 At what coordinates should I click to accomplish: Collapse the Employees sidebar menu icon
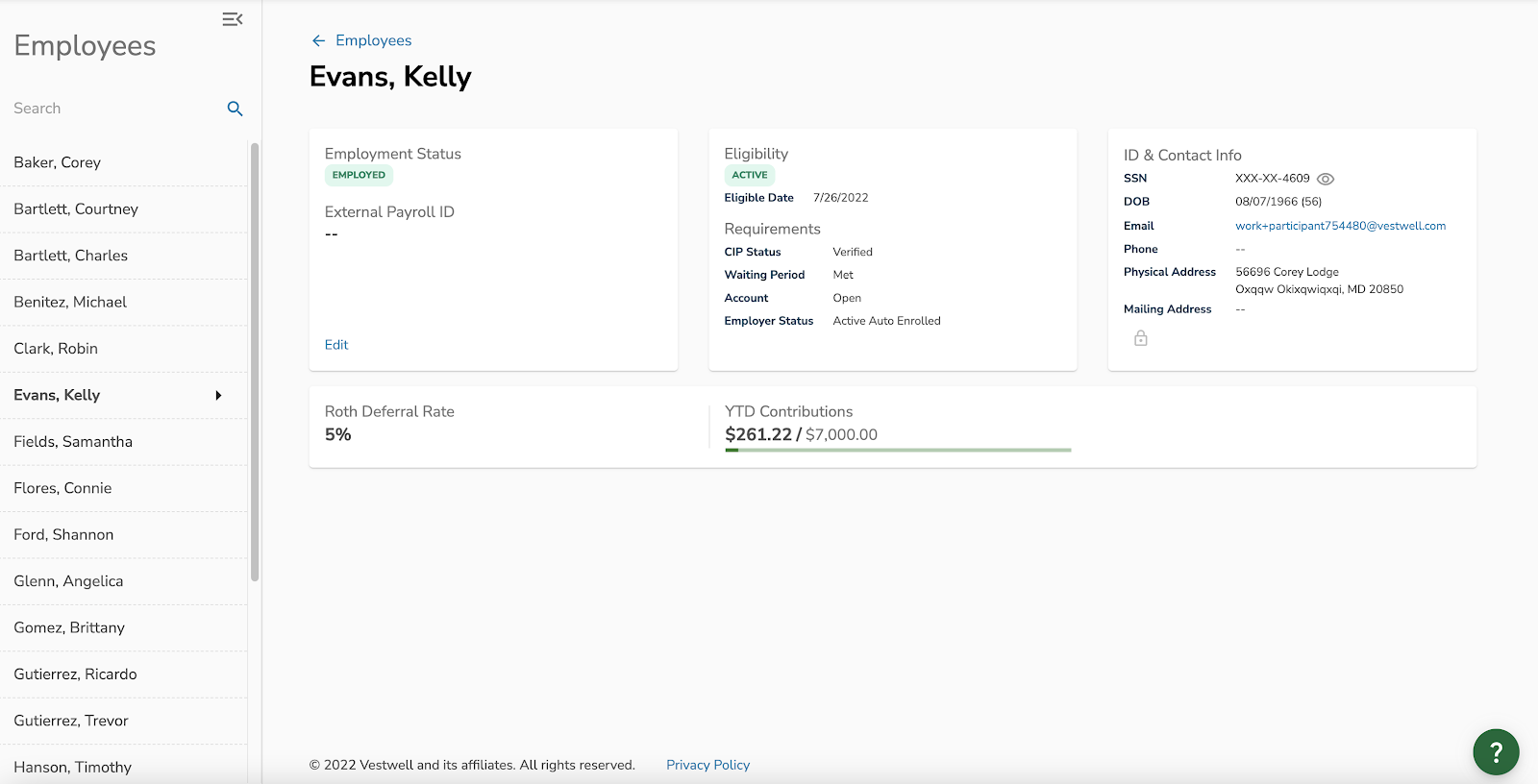pyautogui.click(x=233, y=19)
